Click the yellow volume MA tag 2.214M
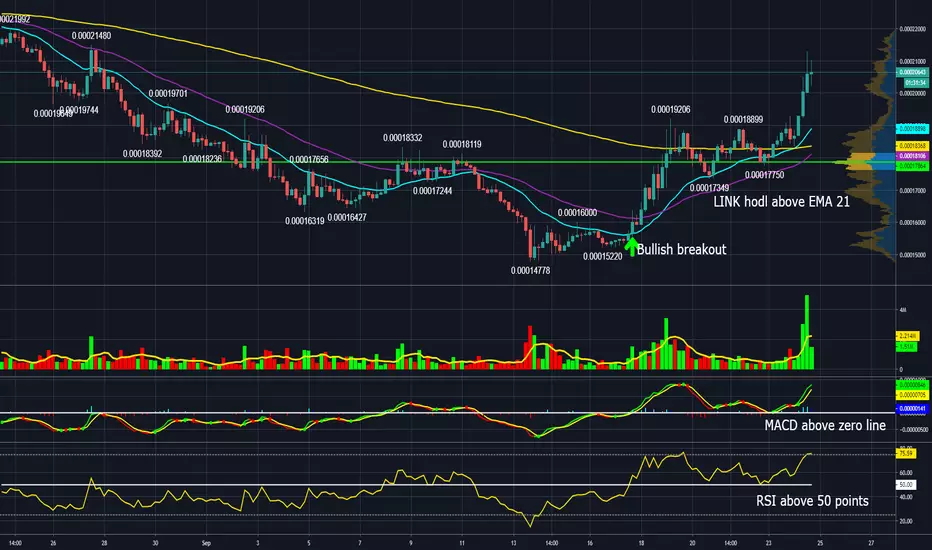The width and height of the screenshot is (932, 550). [x=907, y=336]
